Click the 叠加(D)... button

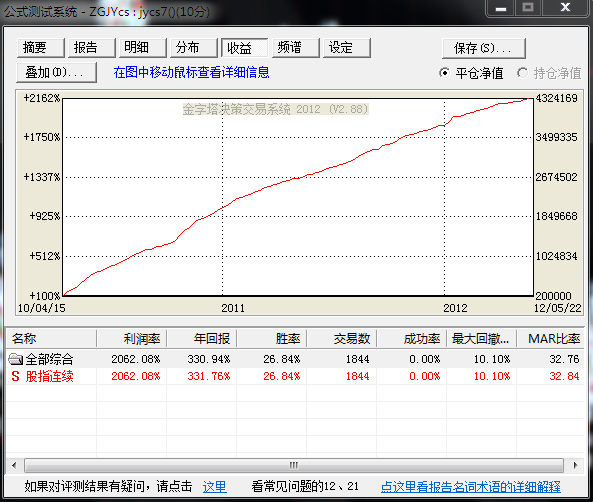[56, 72]
